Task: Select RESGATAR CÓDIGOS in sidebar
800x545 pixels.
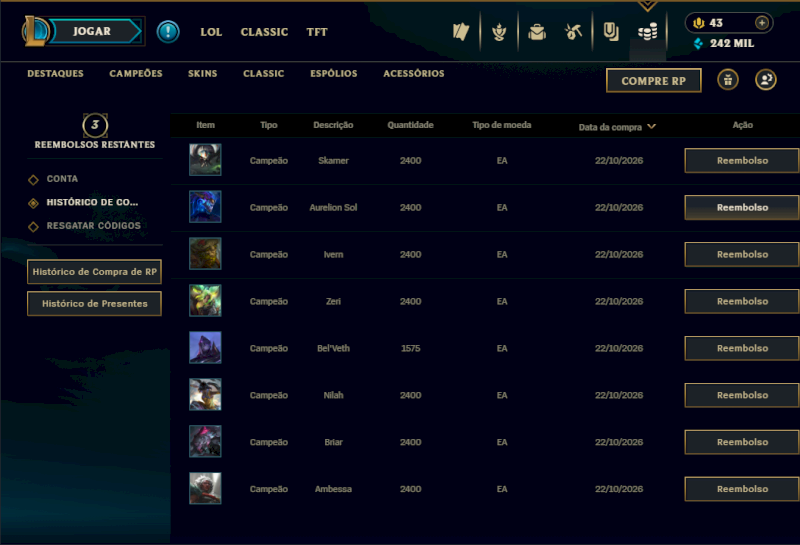Action: (93, 226)
